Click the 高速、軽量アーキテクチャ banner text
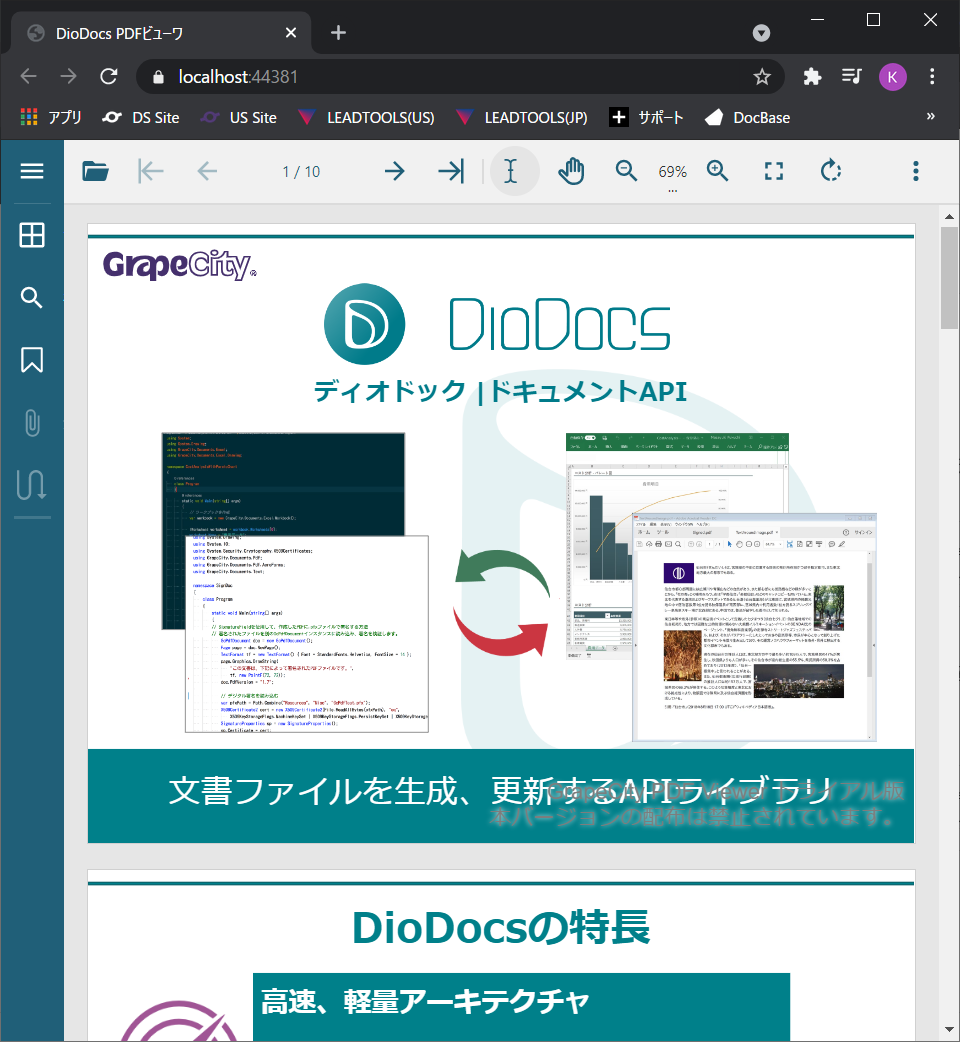 [x=425, y=1001]
